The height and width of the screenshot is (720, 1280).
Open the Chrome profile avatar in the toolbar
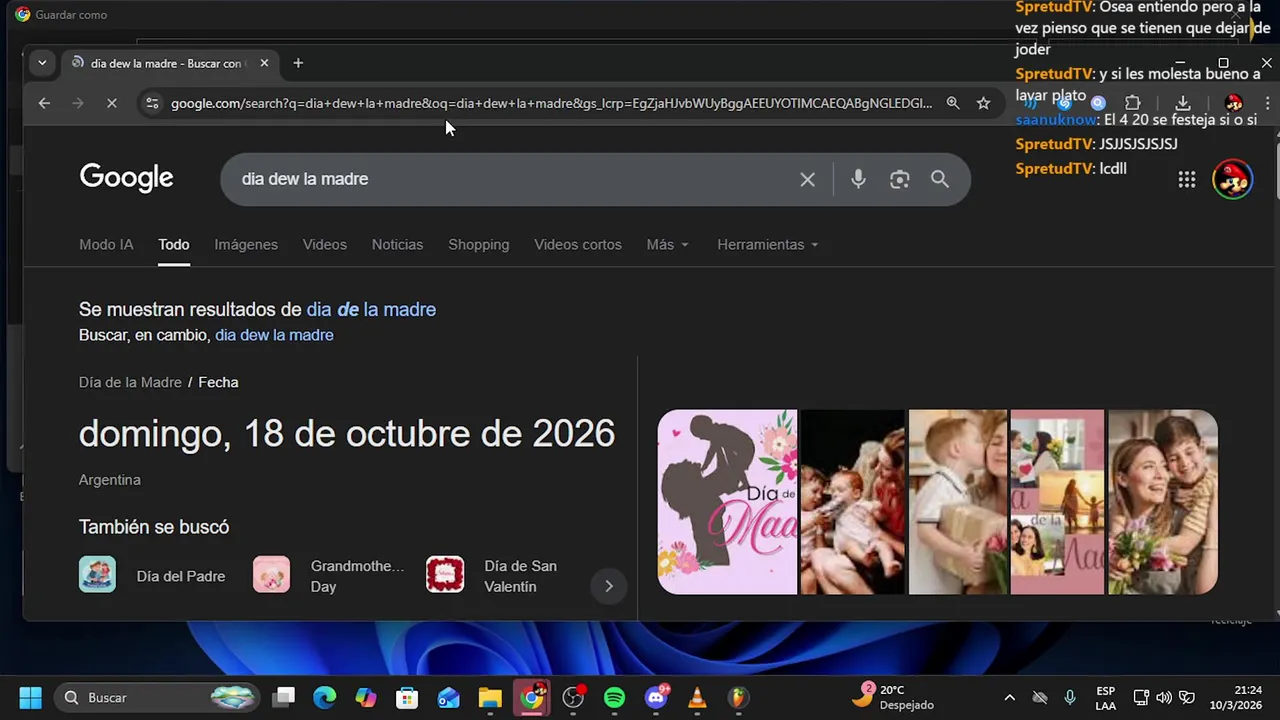1233,103
